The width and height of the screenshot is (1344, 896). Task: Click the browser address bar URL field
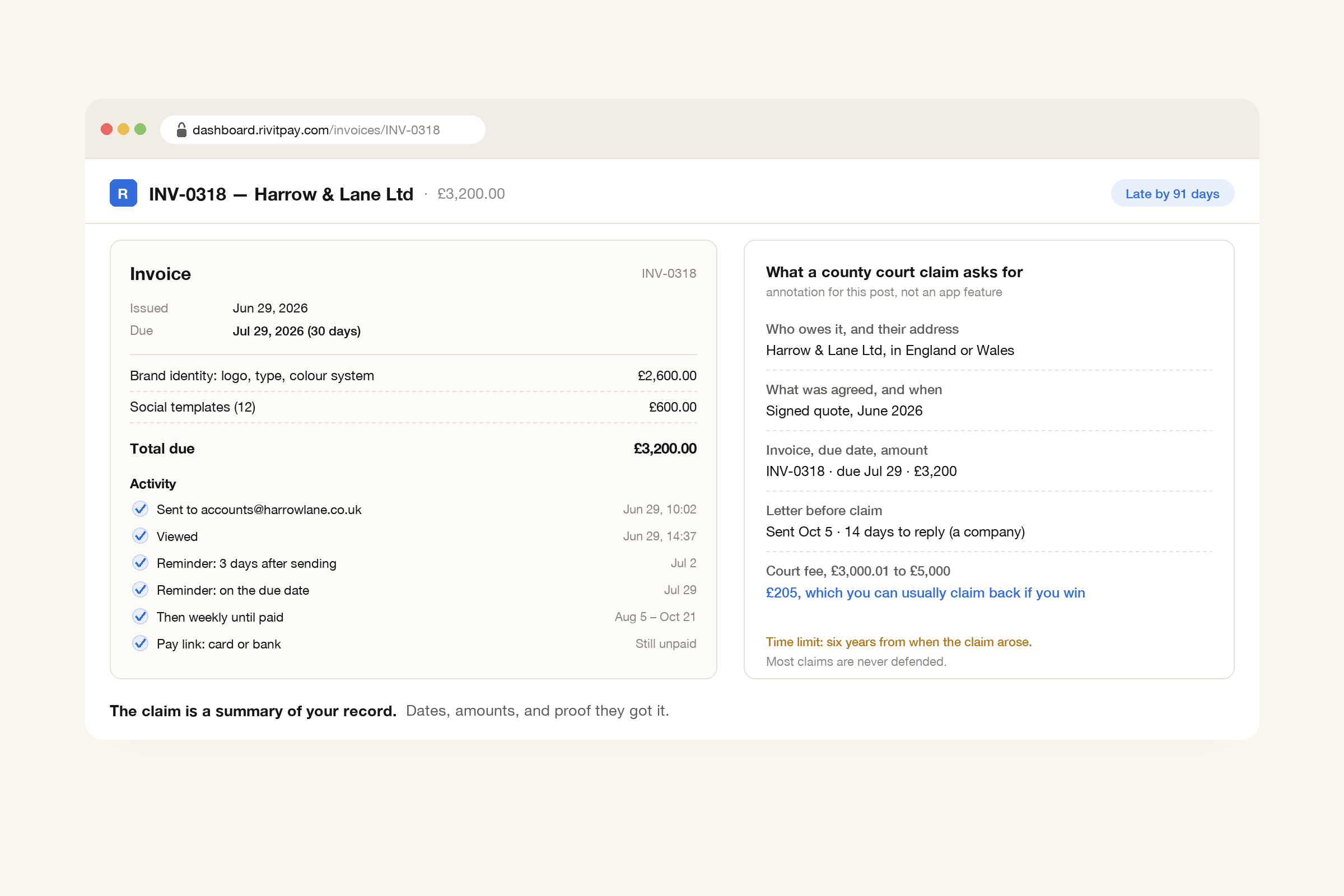point(323,130)
